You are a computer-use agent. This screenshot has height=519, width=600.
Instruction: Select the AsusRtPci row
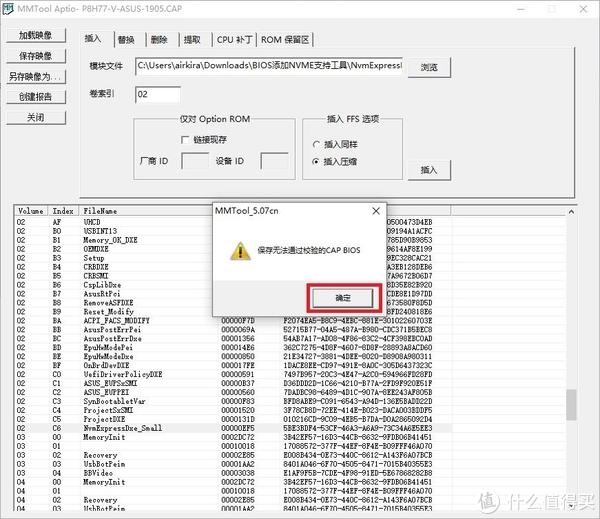(x=233, y=294)
